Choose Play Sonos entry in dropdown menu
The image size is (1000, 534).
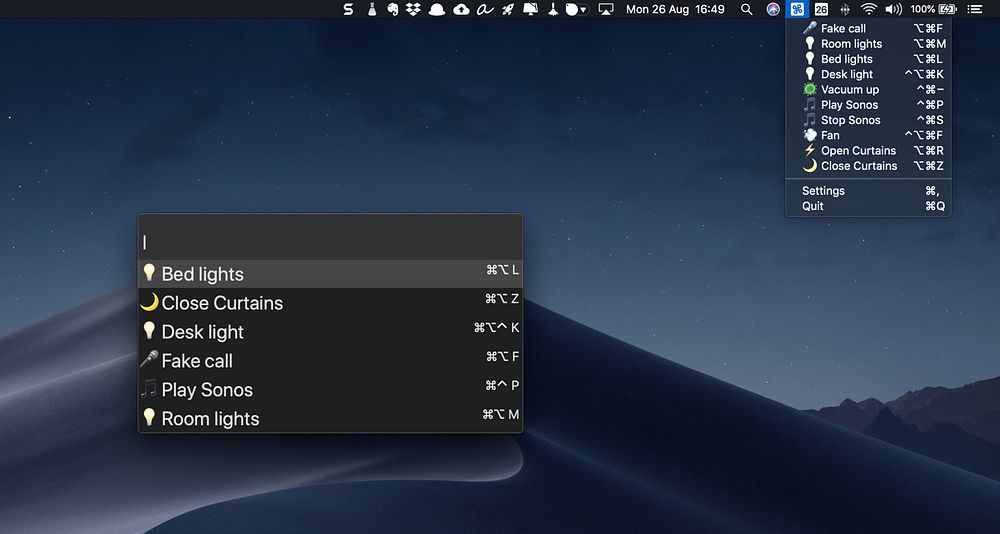point(868,105)
